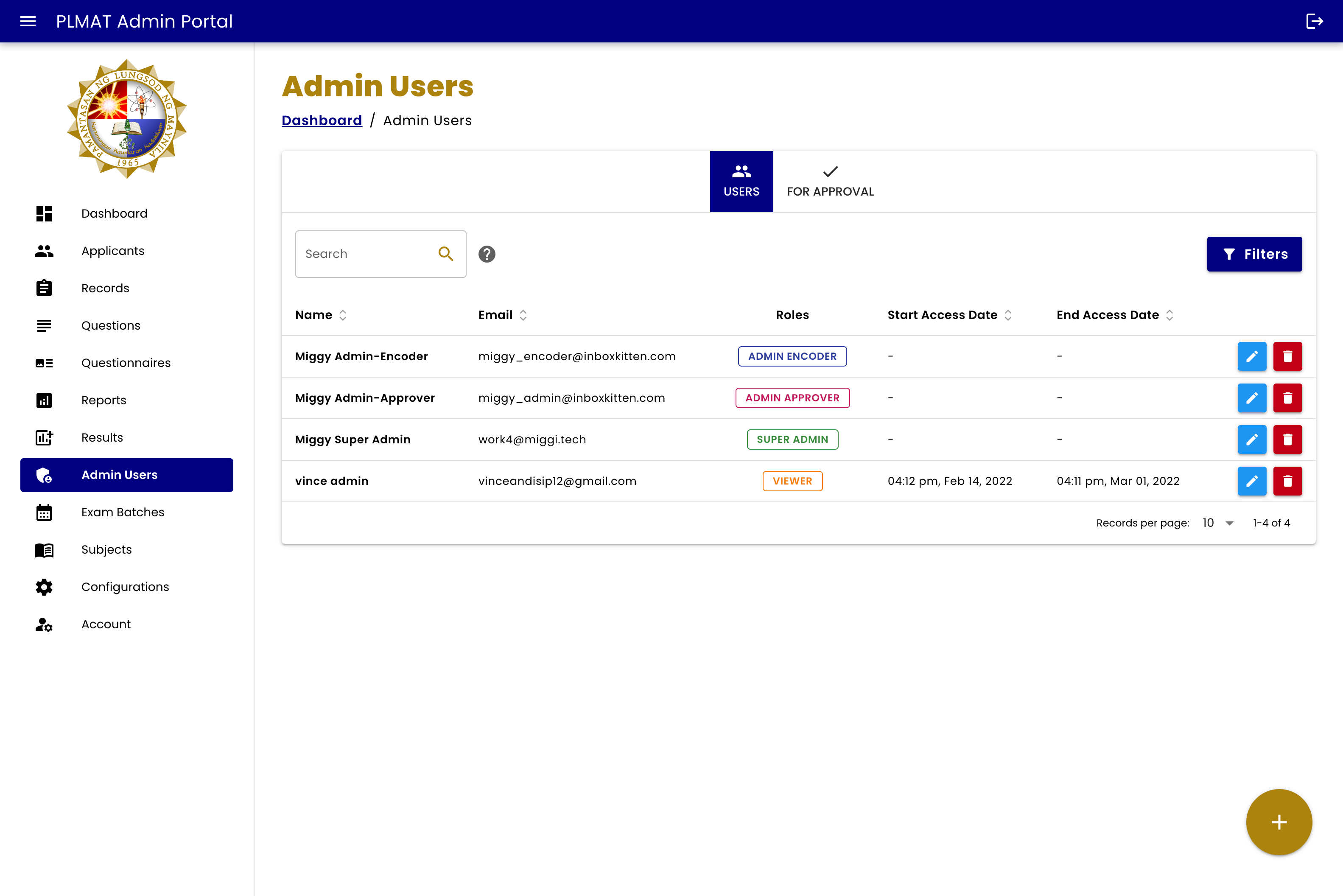The image size is (1343, 896).
Task: Switch to the For Approval tab
Action: (830, 182)
